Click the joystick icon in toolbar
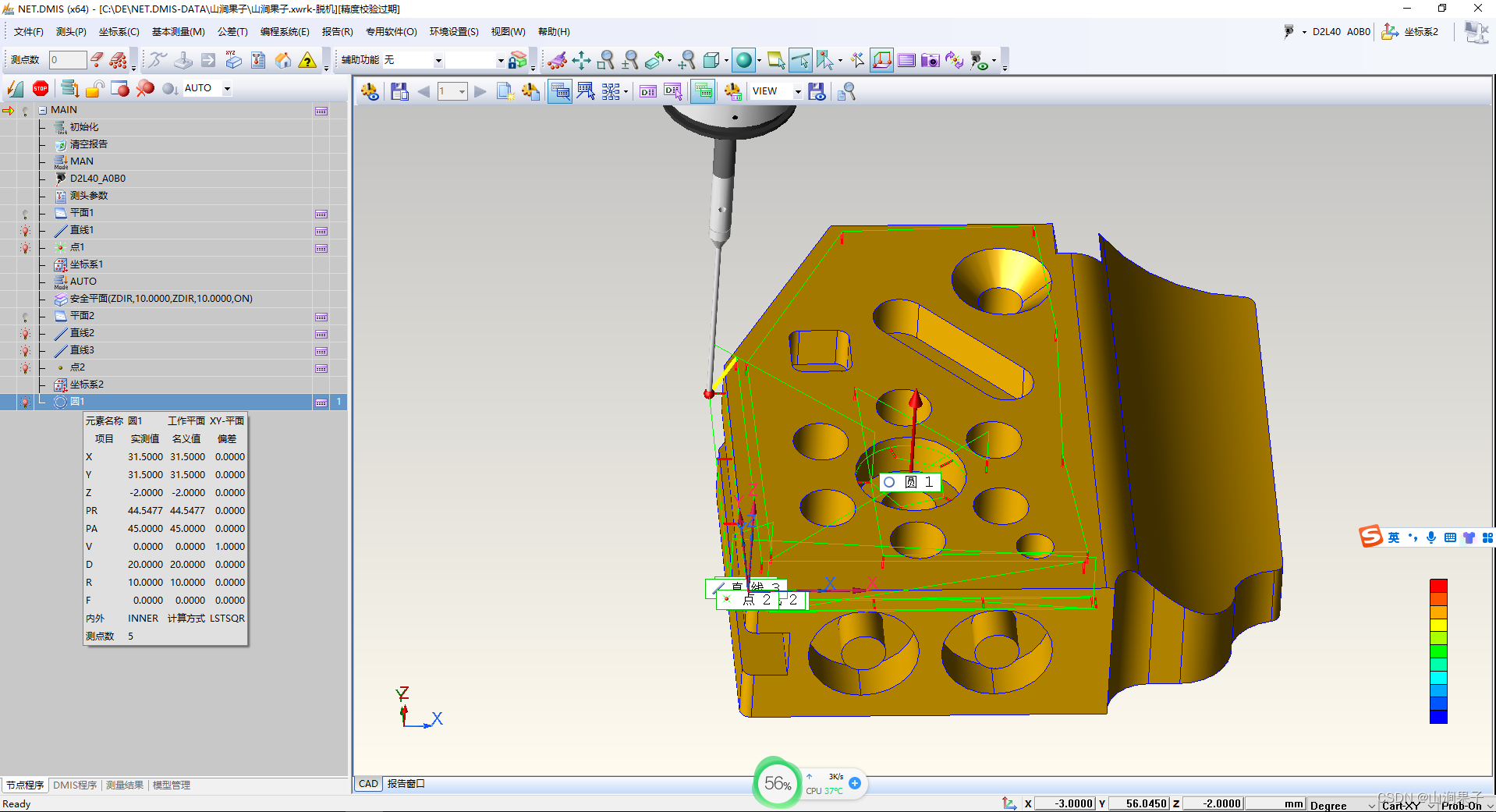Screen dimensions: 1496x812 pos(183,60)
